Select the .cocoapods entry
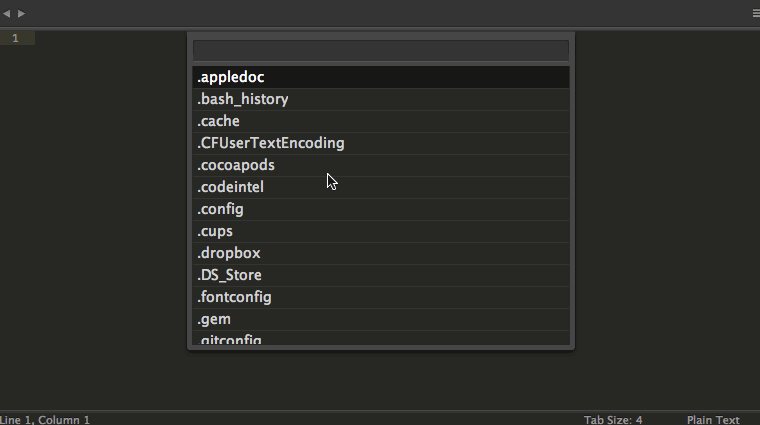 (x=381, y=165)
